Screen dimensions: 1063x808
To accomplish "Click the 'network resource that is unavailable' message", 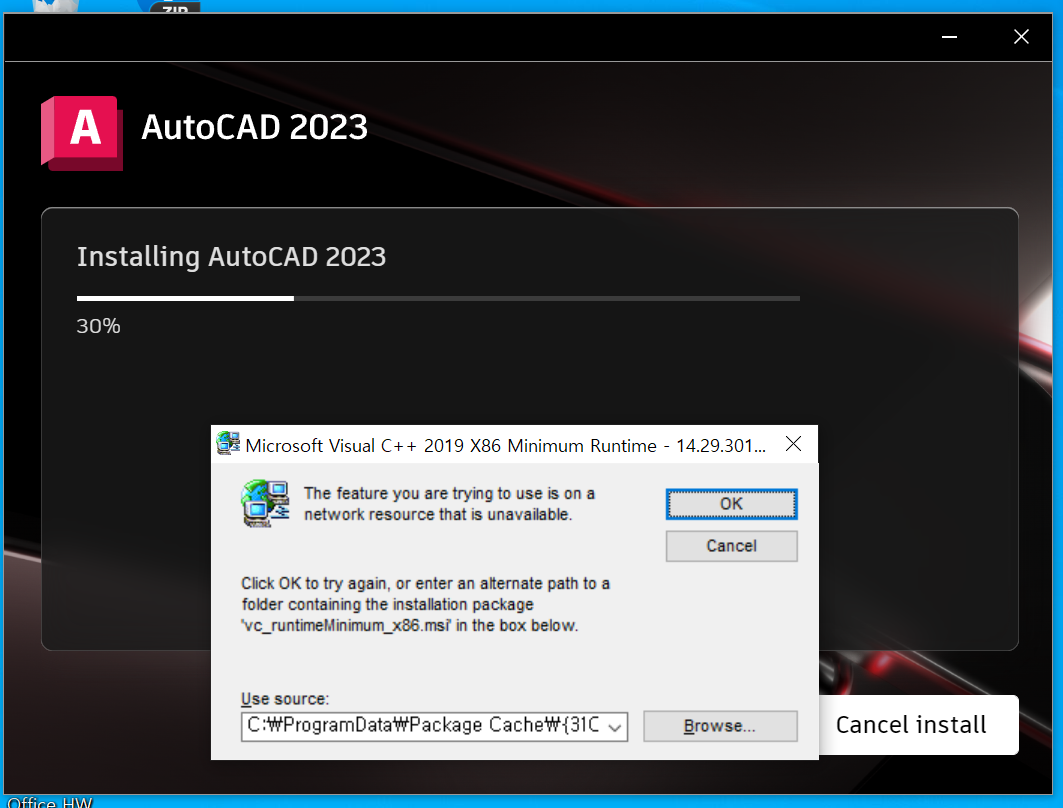I will (x=449, y=504).
